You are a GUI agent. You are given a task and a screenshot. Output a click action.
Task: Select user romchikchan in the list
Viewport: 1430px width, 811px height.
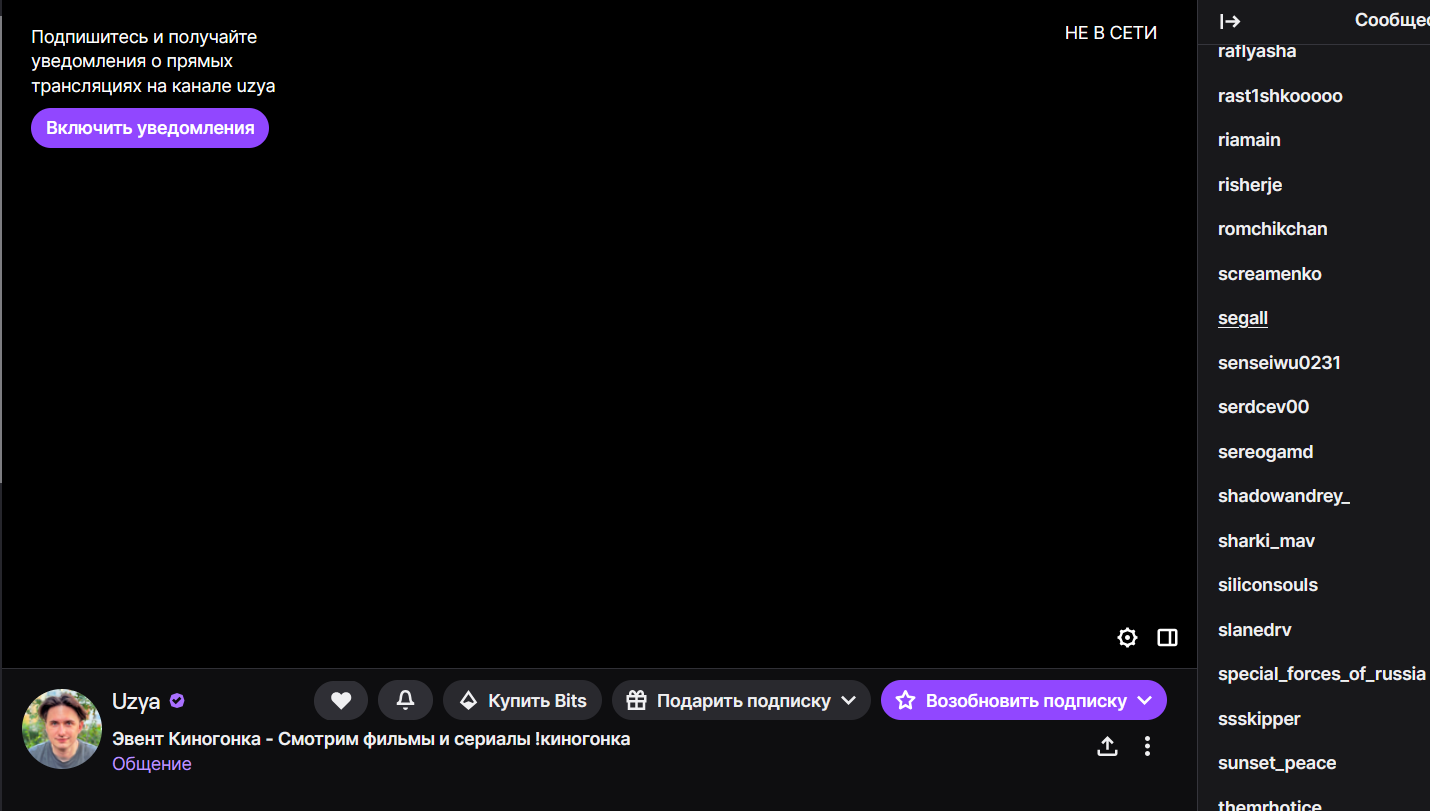1273,229
